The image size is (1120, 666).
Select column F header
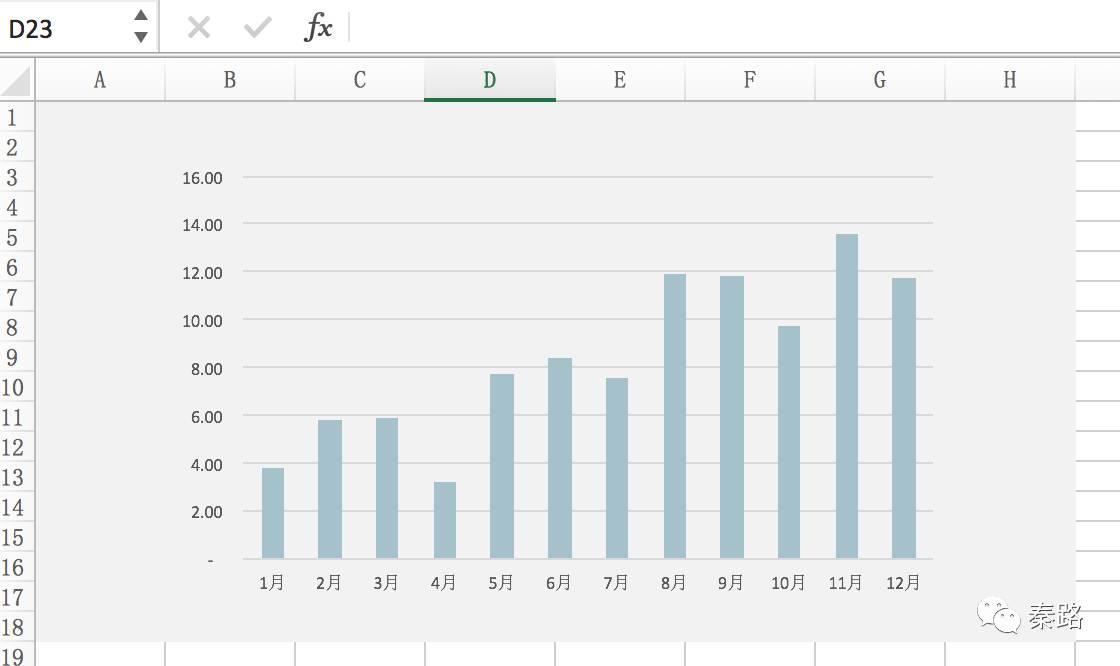pos(750,80)
